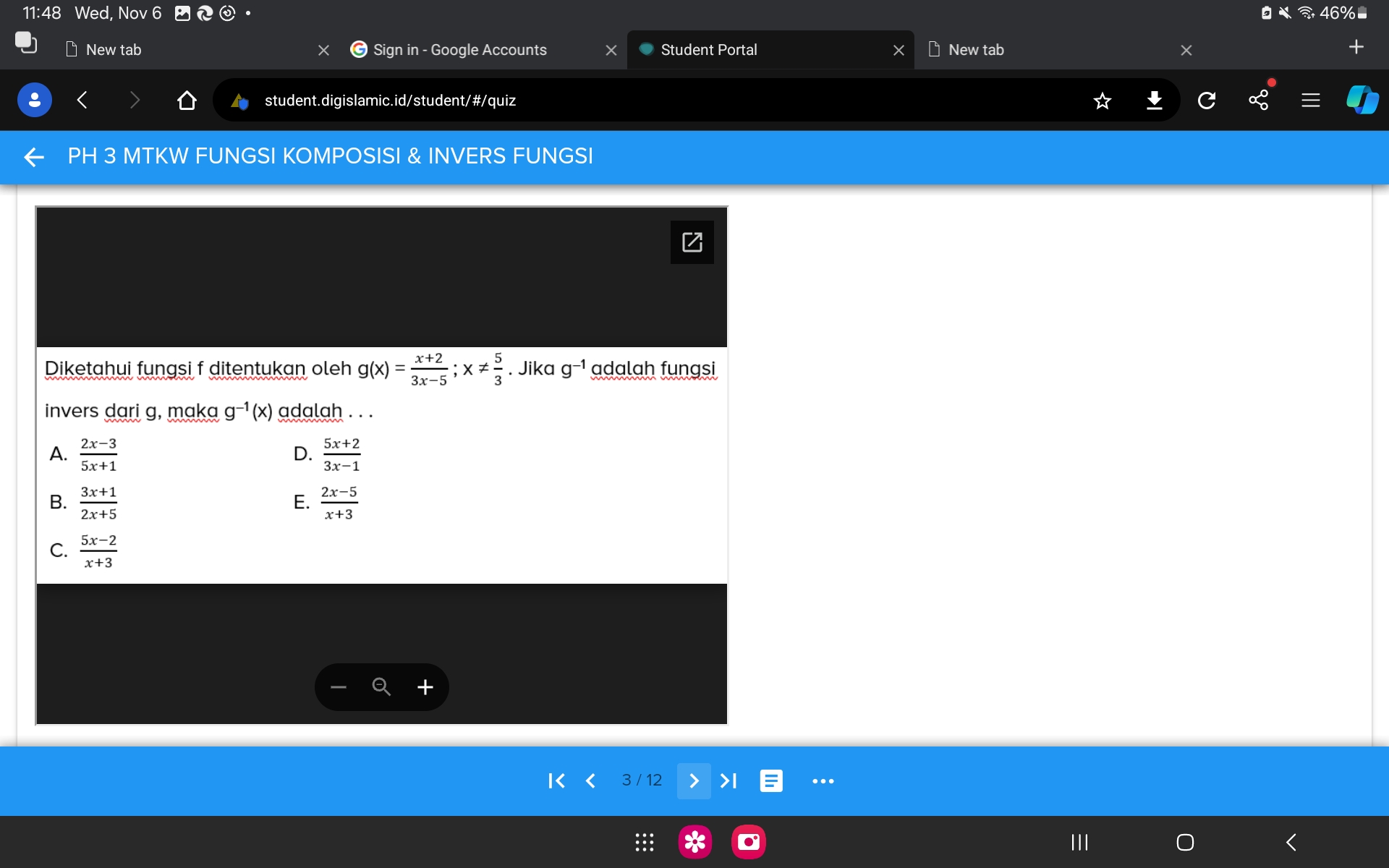The height and width of the screenshot is (868, 1389).
Task: Open recent apps navigation button
Action: 1079,842
